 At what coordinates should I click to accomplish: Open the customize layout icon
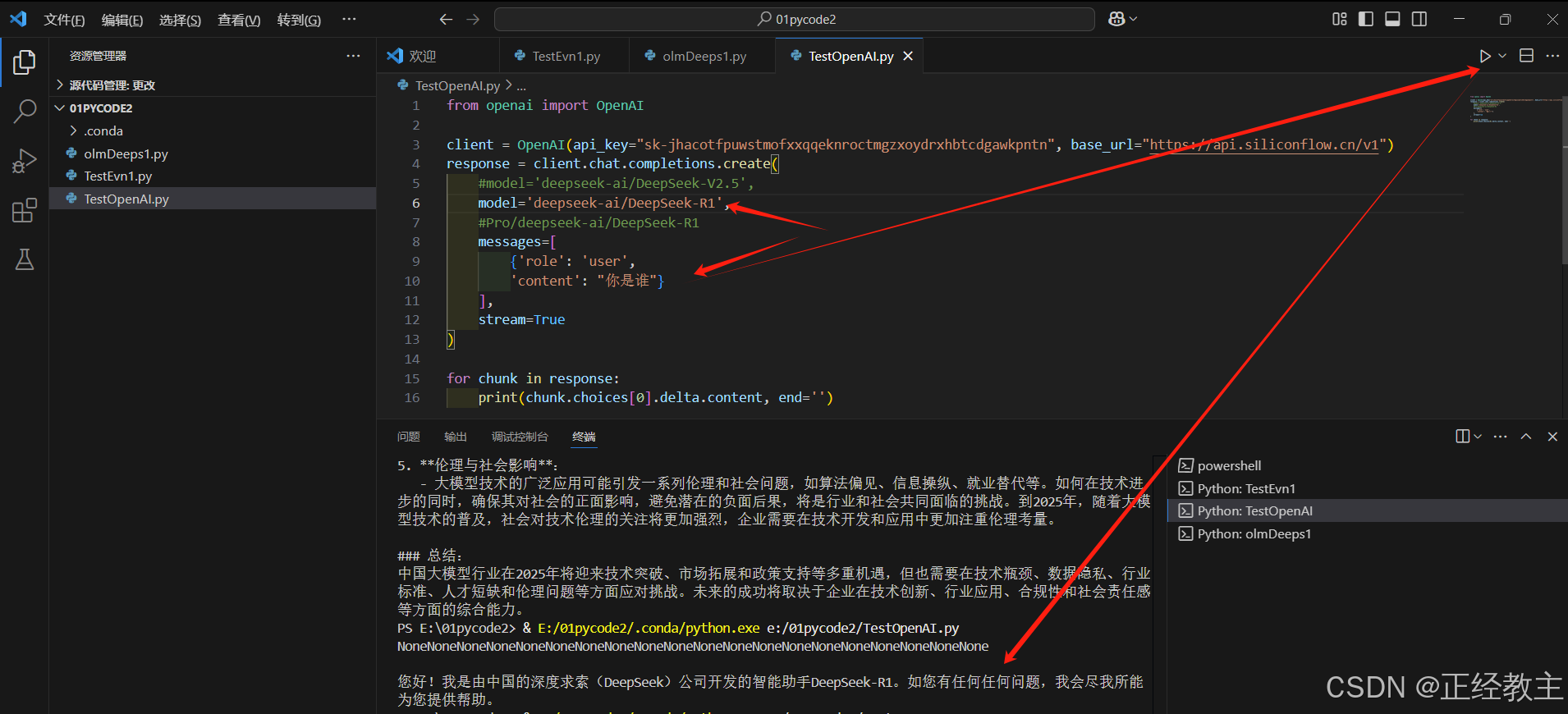(x=1339, y=19)
